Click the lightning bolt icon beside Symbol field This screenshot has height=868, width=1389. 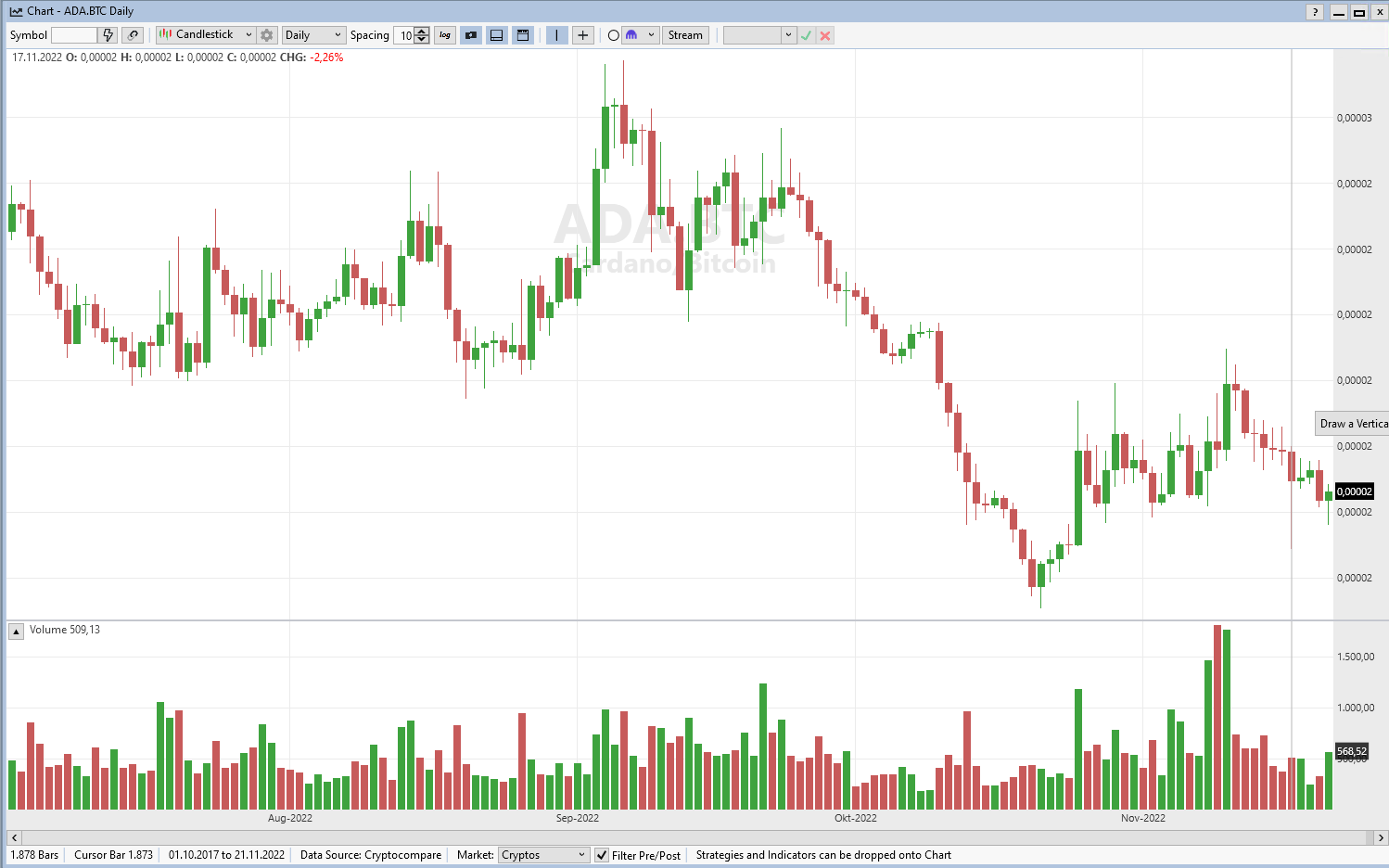click(x=108, y=35)
